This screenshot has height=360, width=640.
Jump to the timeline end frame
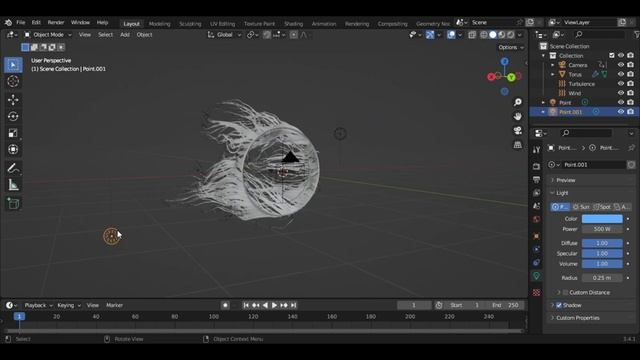[x=293, y=305]
